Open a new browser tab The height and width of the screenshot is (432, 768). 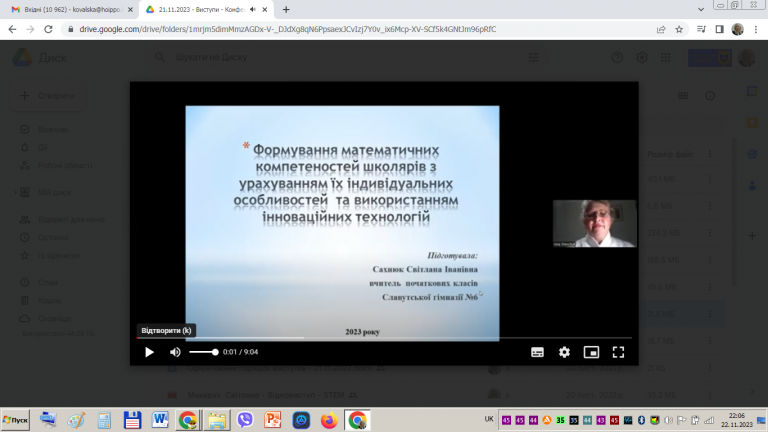pyautogui.click(x=286, y=9)
